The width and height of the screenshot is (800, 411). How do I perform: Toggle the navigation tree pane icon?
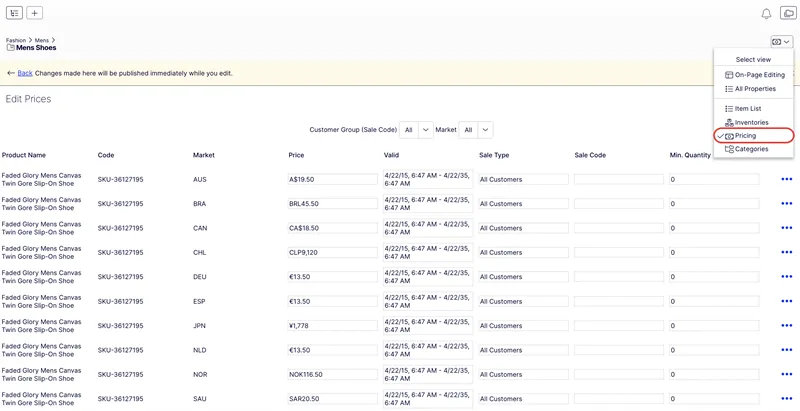(14, 13)
